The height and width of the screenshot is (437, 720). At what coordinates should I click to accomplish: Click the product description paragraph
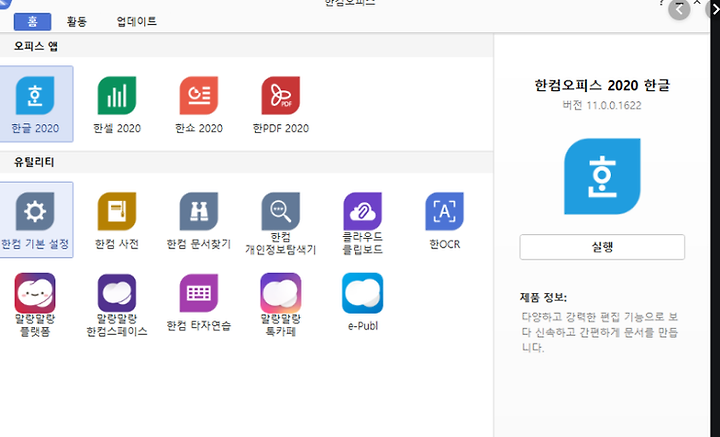pyautogui.click(x=600, y=332)
